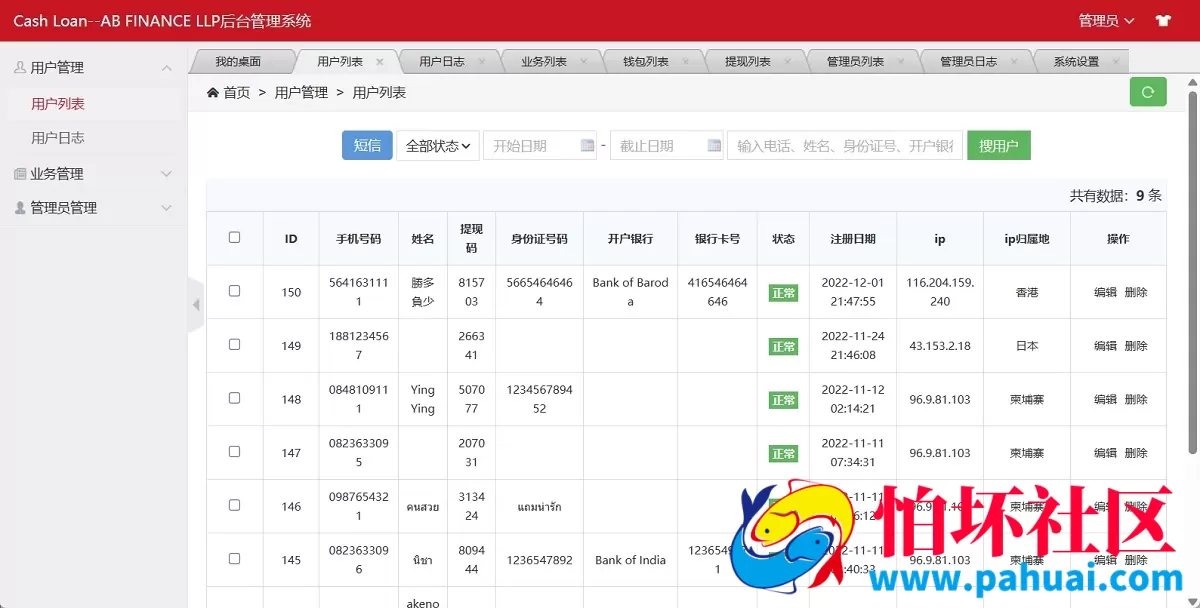Click 删除 for user ID 150
The width and height of the screenshot is (1200, 608).
1136,292
